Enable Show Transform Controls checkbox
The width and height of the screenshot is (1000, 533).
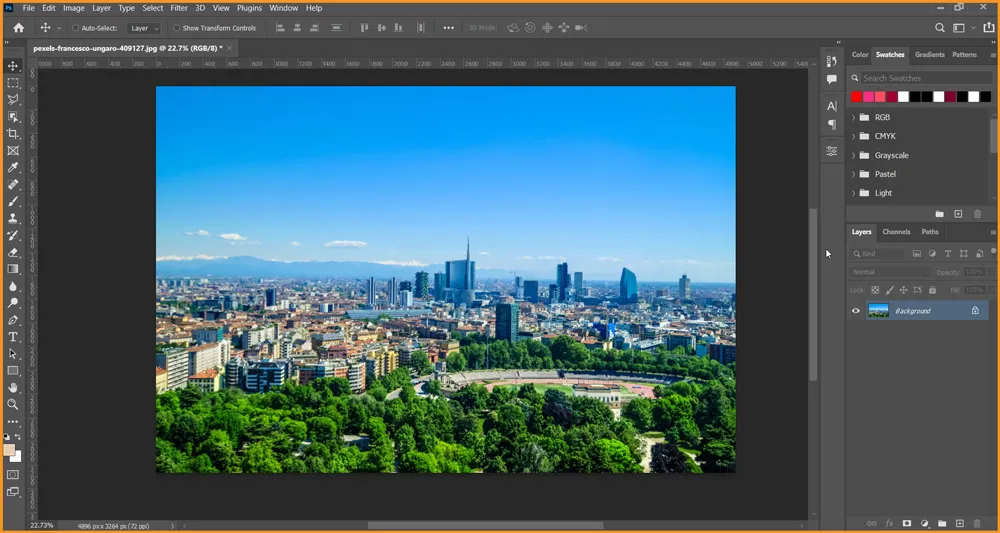click(177, 28)
